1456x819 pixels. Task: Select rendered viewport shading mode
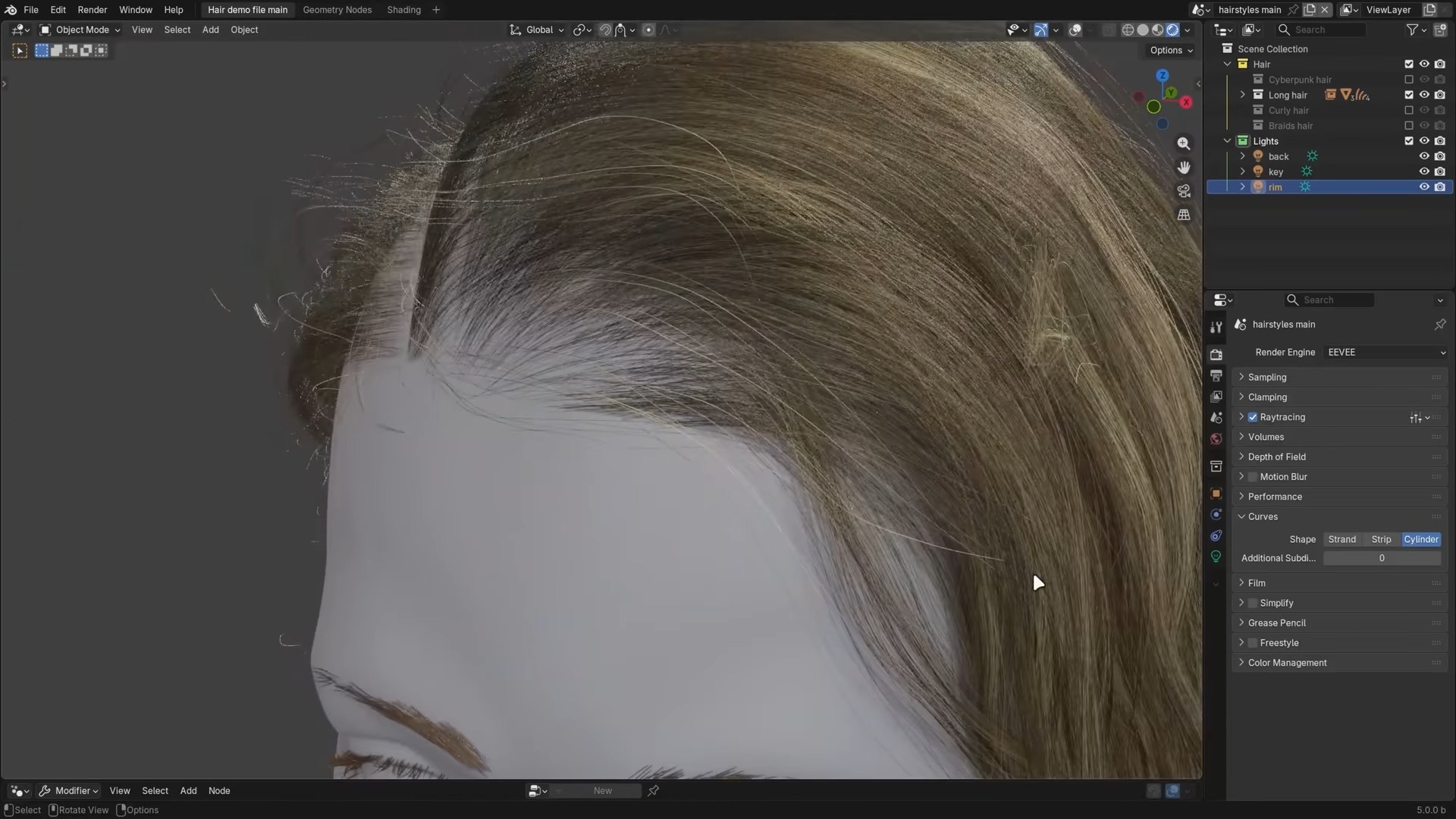[x=1172, y=30]
